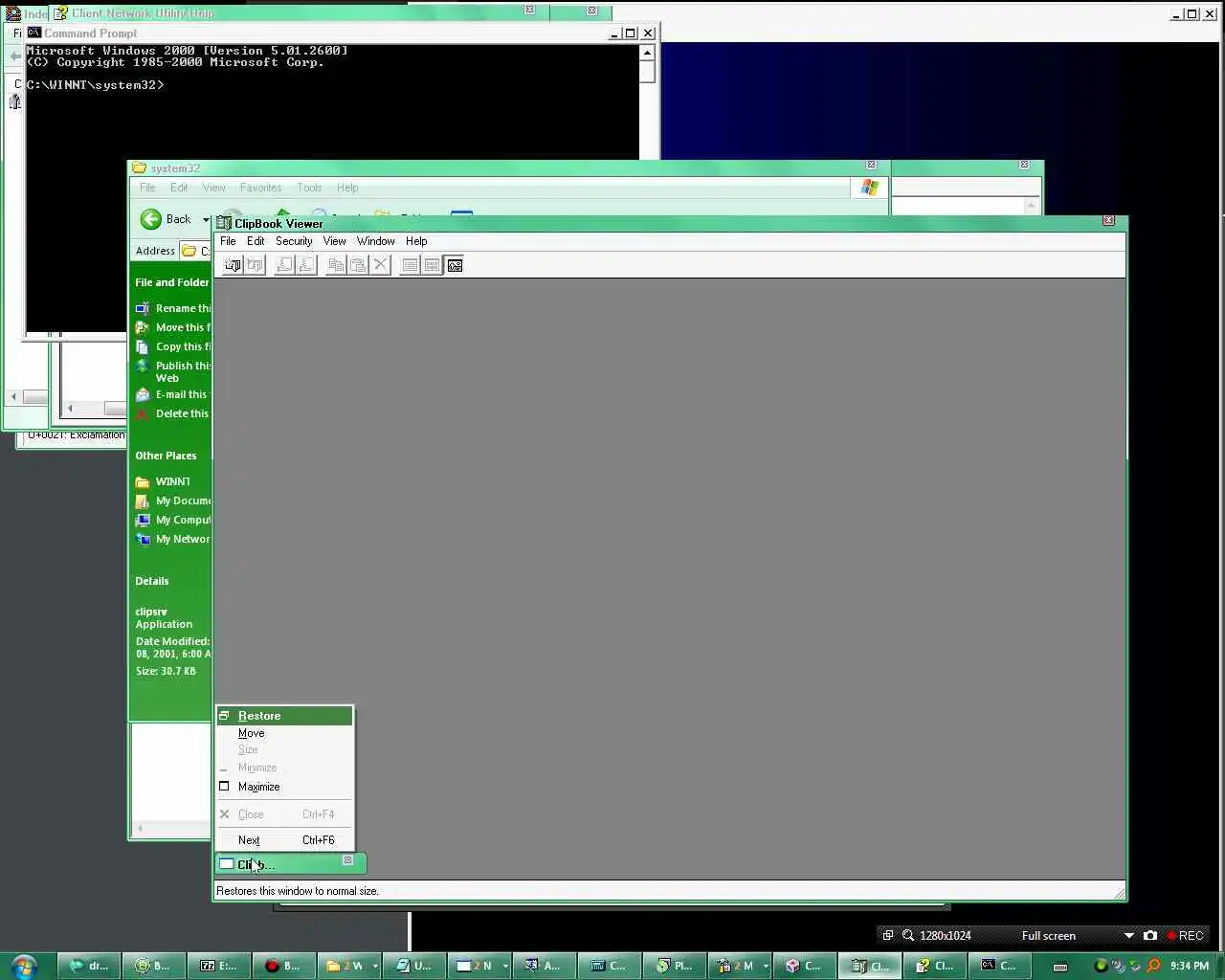Click the Command Prompt title bar icon
Viewport: 1225px width, 980px height.
pos(34,33)
